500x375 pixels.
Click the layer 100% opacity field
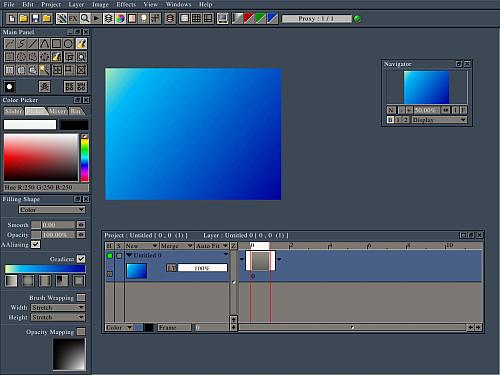coord(202,268)
